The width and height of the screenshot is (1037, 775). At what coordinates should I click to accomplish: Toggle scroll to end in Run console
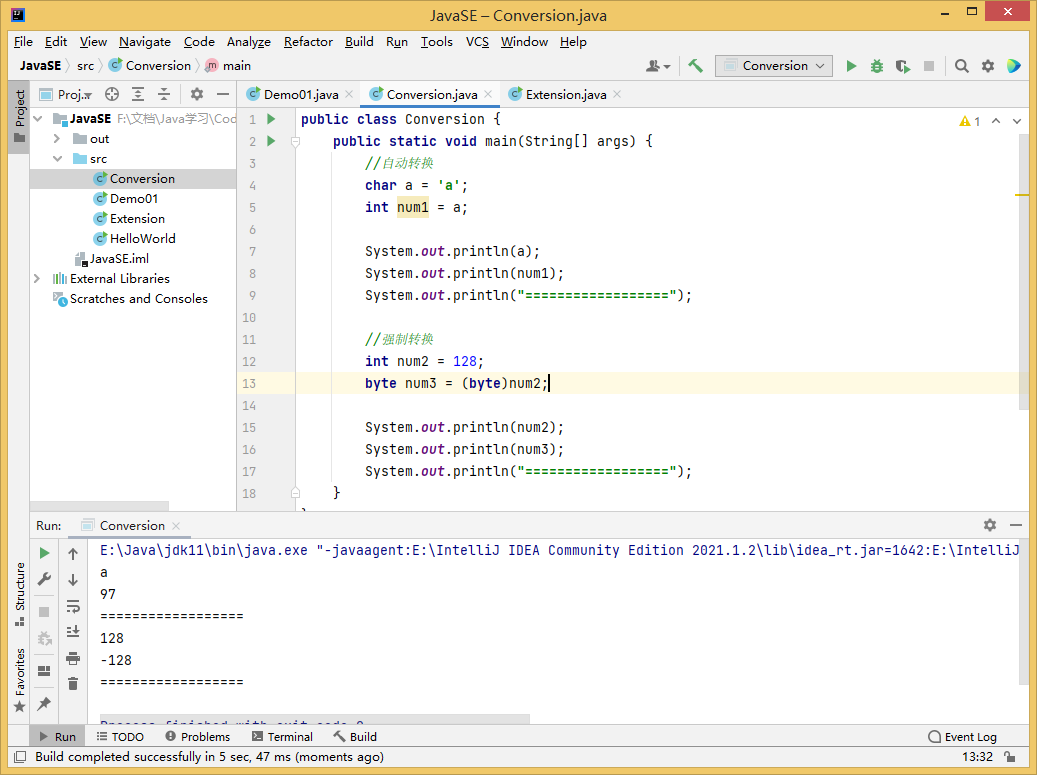pos(73,632)
